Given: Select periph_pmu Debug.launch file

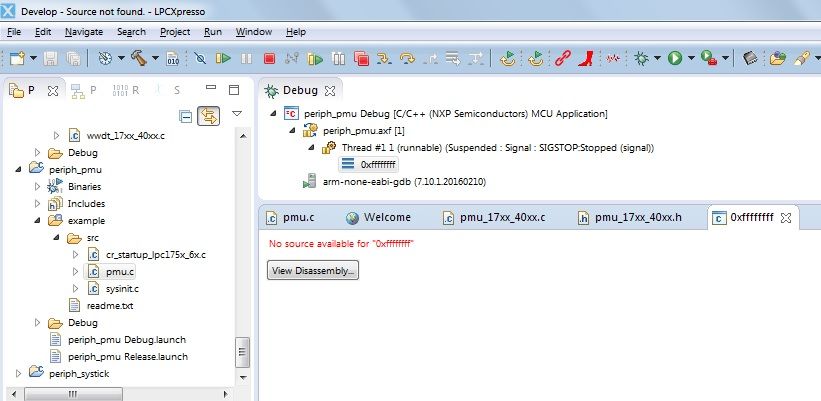Looking at the screenshot, I should pyautogui.click(x=127, y=339).
